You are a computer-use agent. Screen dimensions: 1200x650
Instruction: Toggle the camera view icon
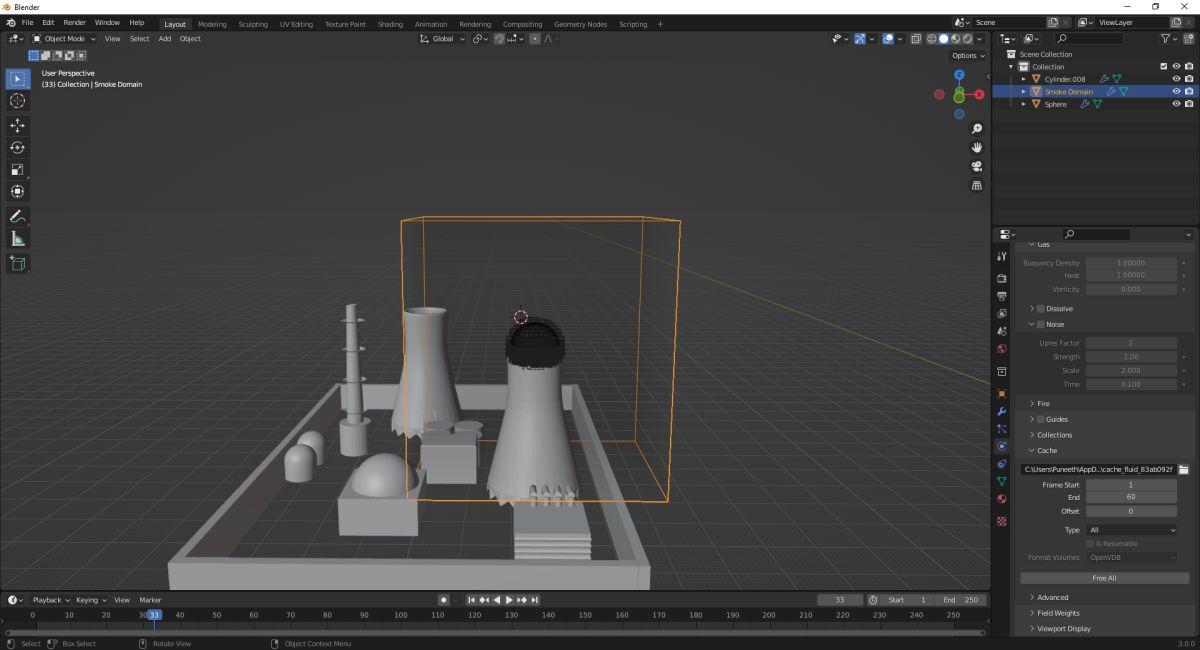(x=977, y=166)
